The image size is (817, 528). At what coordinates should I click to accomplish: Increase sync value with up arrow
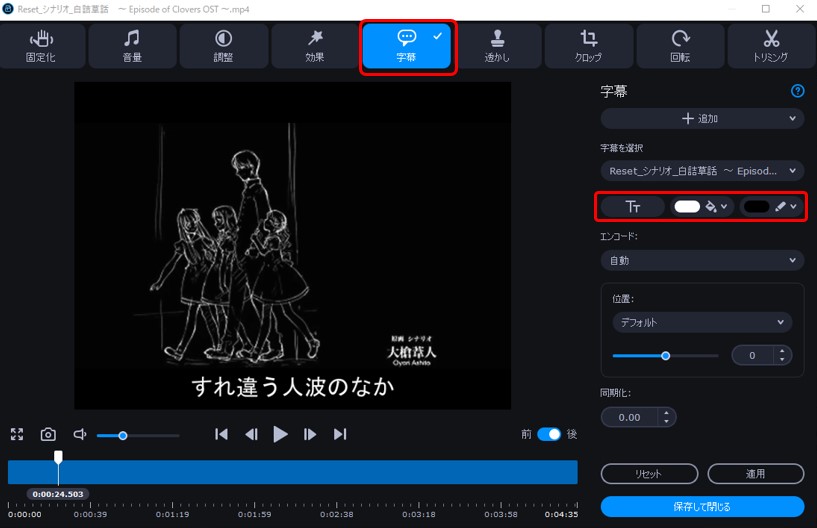[x=666, y=413]
